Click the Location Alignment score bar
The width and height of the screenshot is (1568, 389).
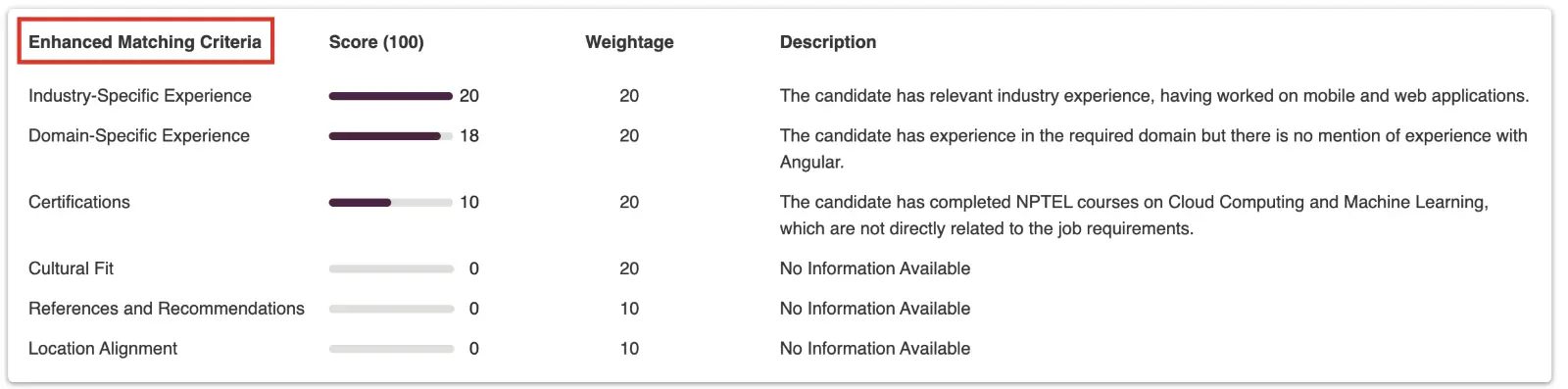(x=391, y=349)
